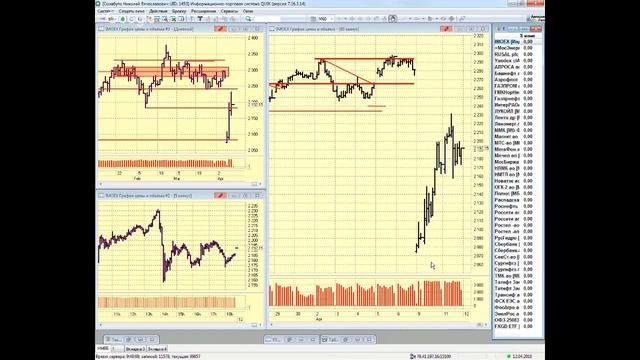640x360 pixels.
Task: Click left scroll arrow of 5-minute chart
Action: 100,325
